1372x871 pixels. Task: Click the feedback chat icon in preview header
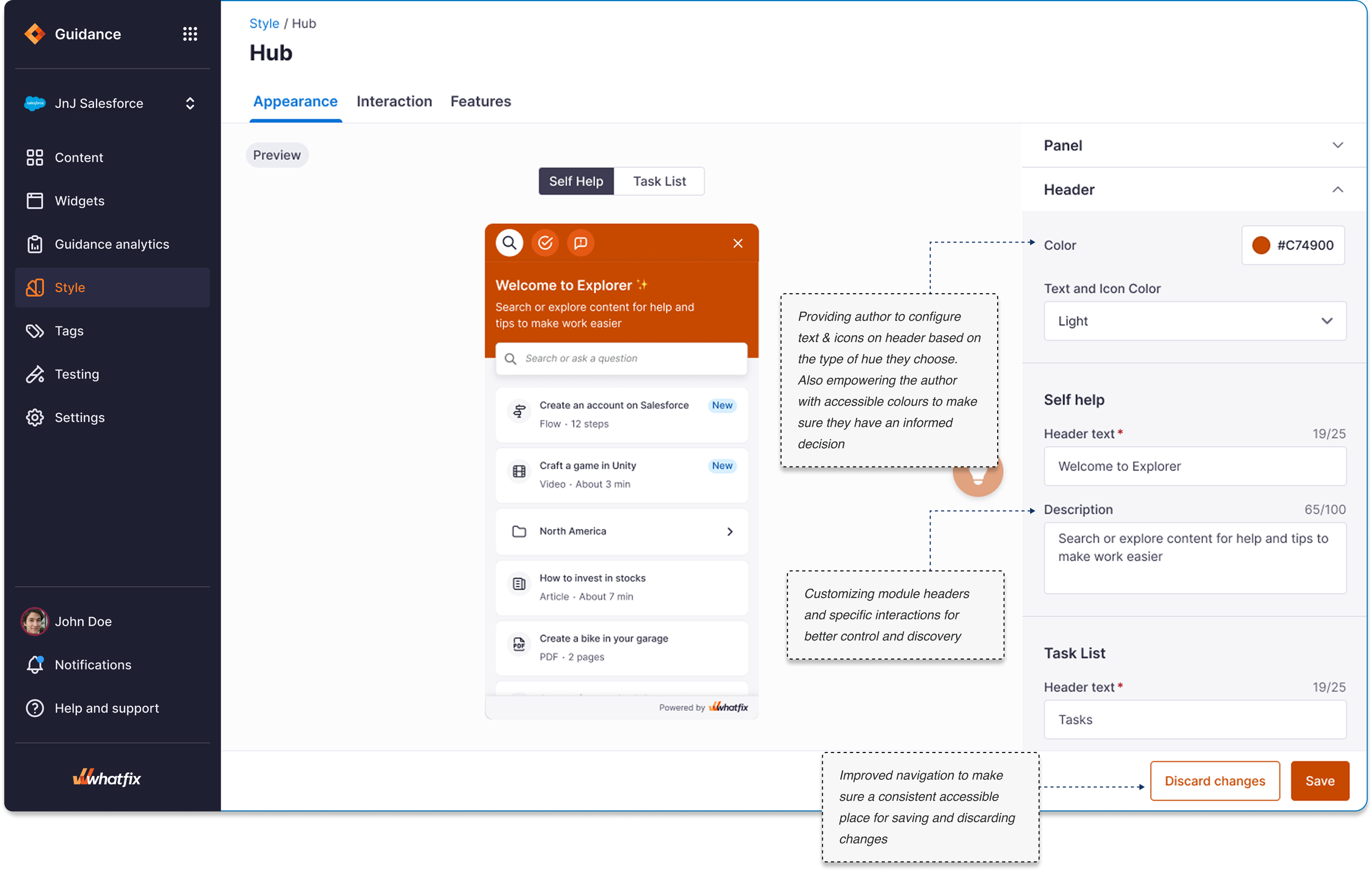[581, 243]
